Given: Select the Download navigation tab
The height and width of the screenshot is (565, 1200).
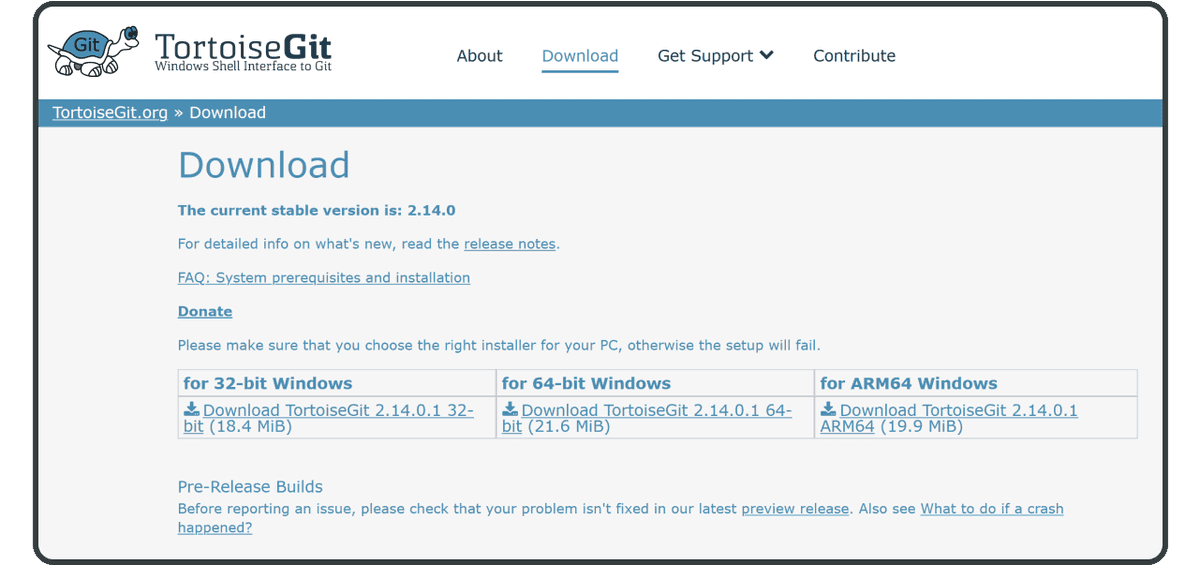Looking at the screenshot, I should point(580,56).
